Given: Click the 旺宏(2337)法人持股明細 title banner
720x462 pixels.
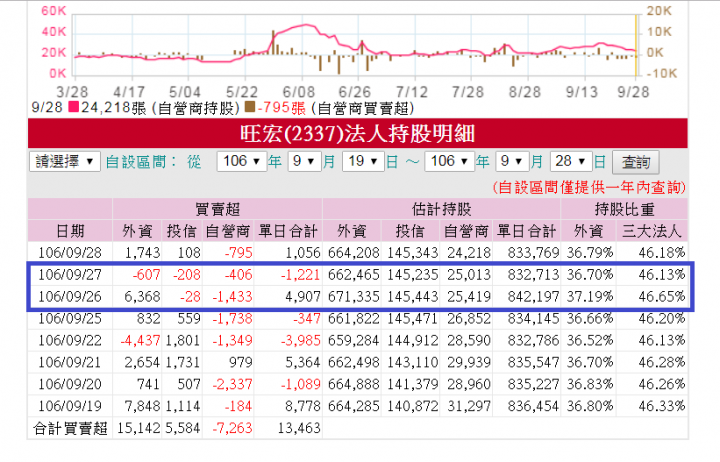Looking at the screenshot, I should [x=357, y=133].
